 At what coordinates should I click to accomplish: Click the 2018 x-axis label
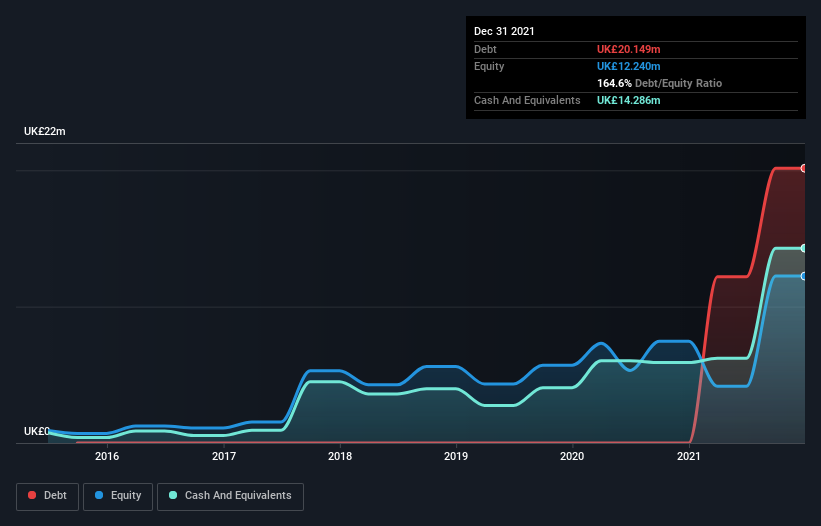[340, 456]
